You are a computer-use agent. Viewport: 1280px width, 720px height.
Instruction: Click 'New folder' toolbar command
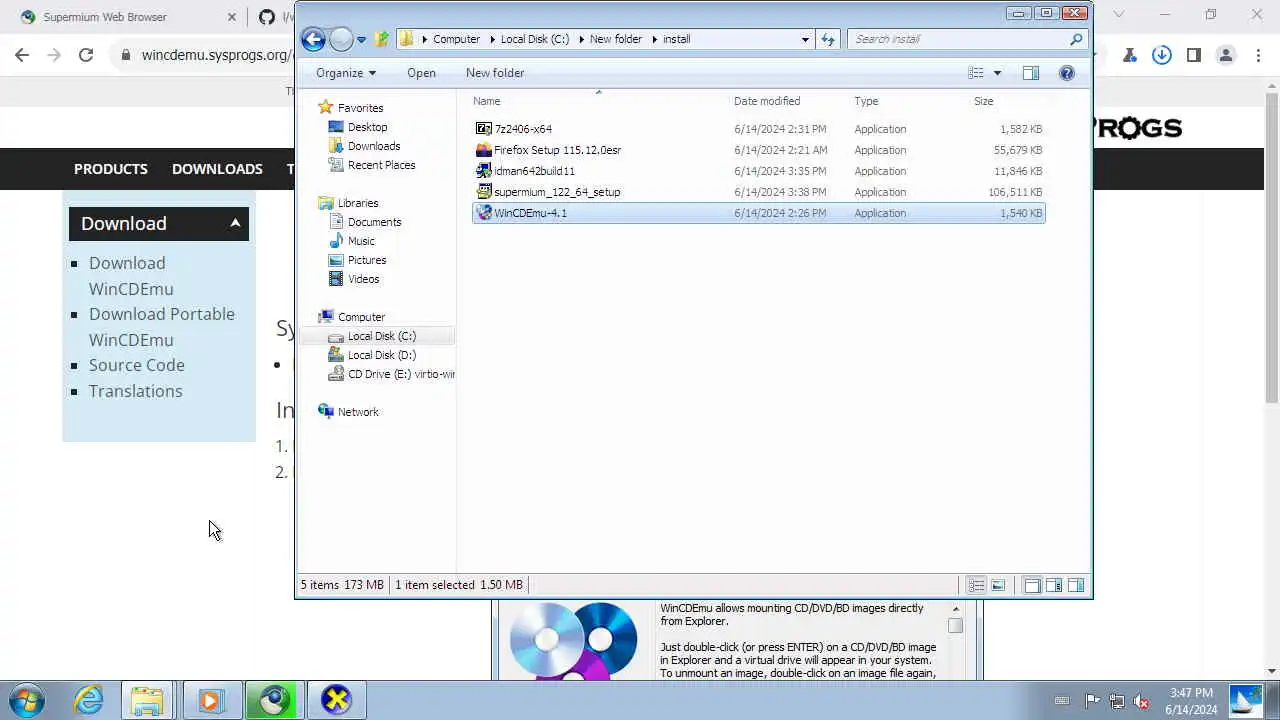click(x=495, y=73)
